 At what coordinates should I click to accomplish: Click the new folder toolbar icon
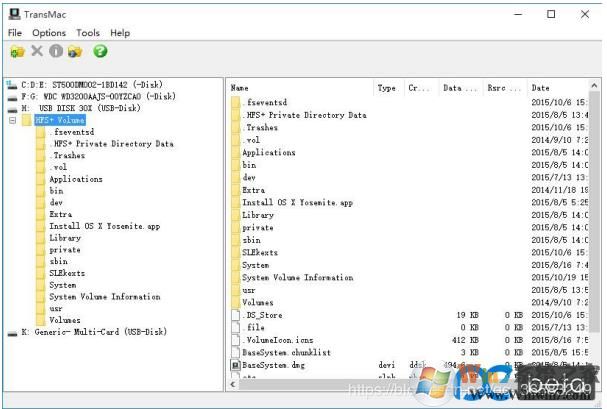click(16, 51)
